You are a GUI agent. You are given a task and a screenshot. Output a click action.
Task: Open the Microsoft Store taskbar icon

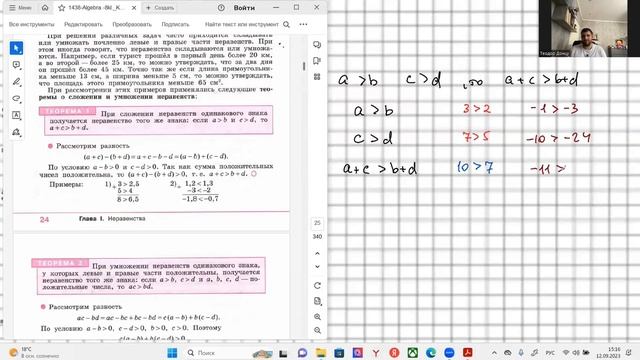pyautogui.click(x=339, y=353)
